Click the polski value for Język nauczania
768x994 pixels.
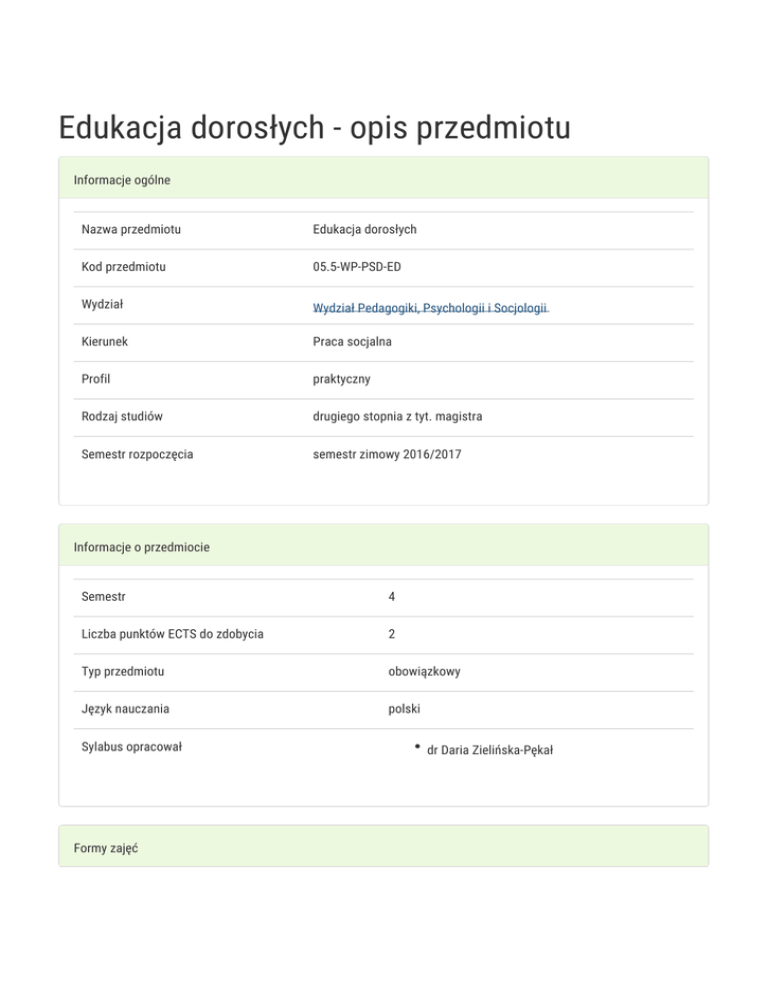tap(404, 709)
